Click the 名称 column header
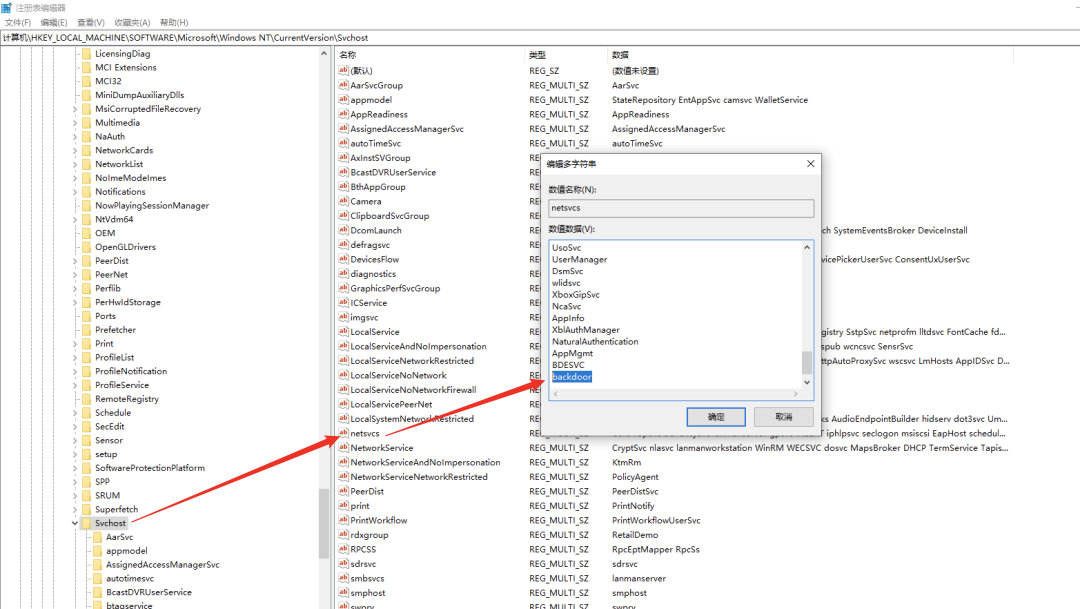Viewport: 1080px width, 609px height. [348, 55]
